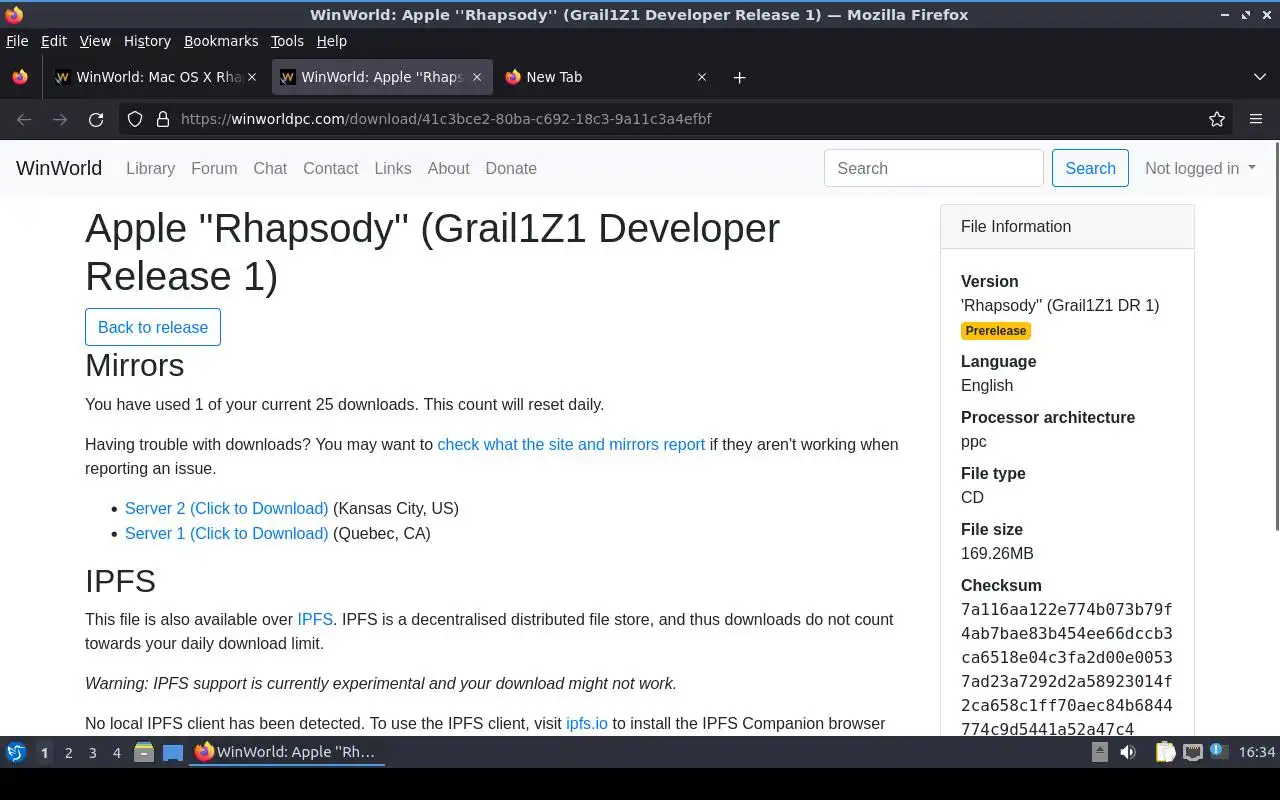The width and height of the screenshot is (1280, 800).
Task: Open a new tab with plus button
Action: pyautogui.click(x=739, y=77)
